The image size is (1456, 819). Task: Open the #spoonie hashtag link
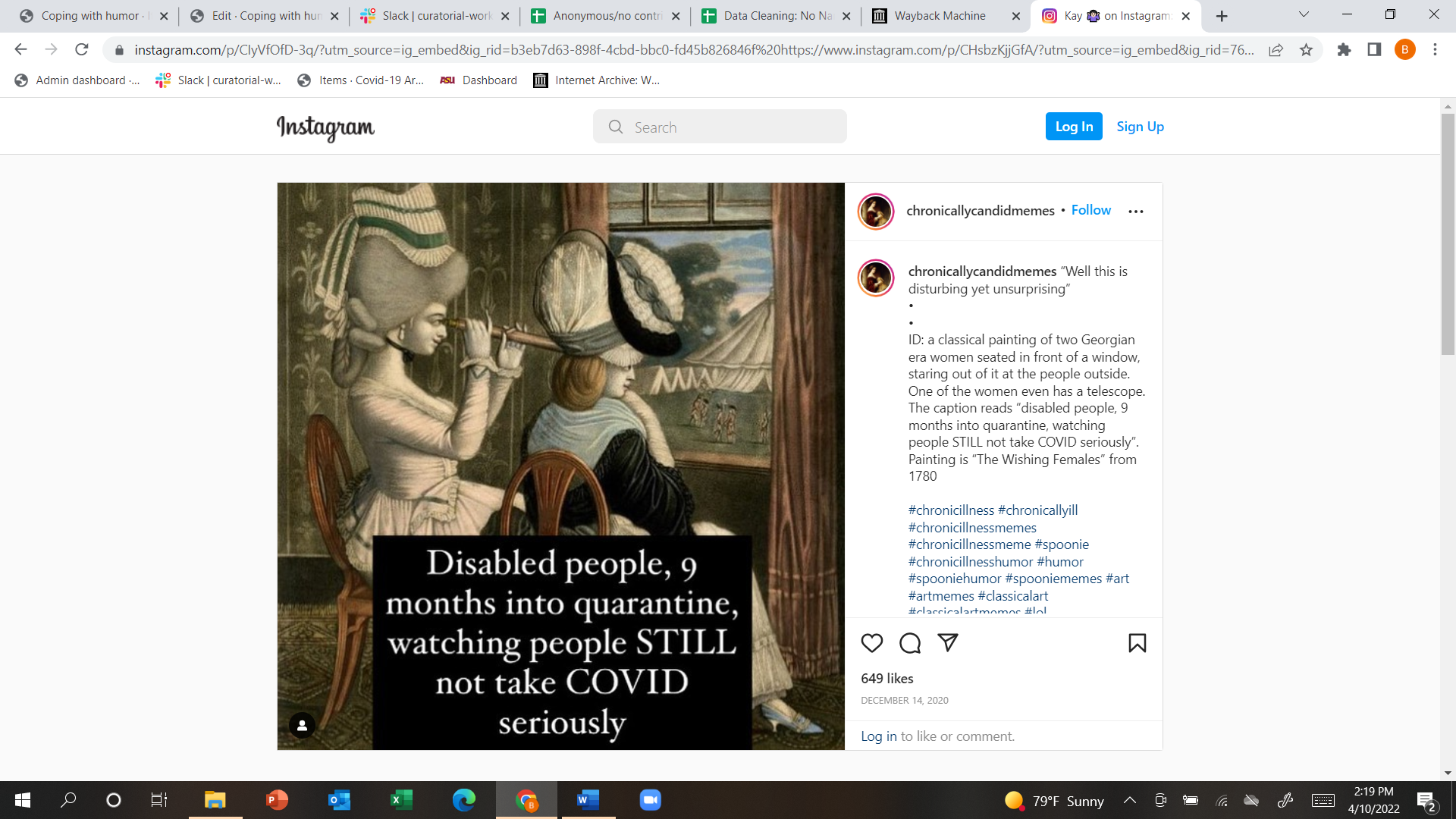1062,544
